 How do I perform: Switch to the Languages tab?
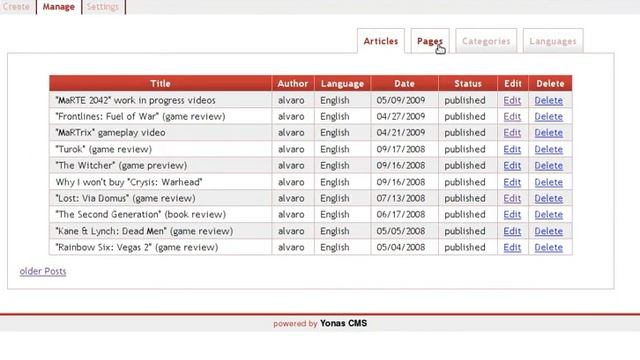pos(553,41)
